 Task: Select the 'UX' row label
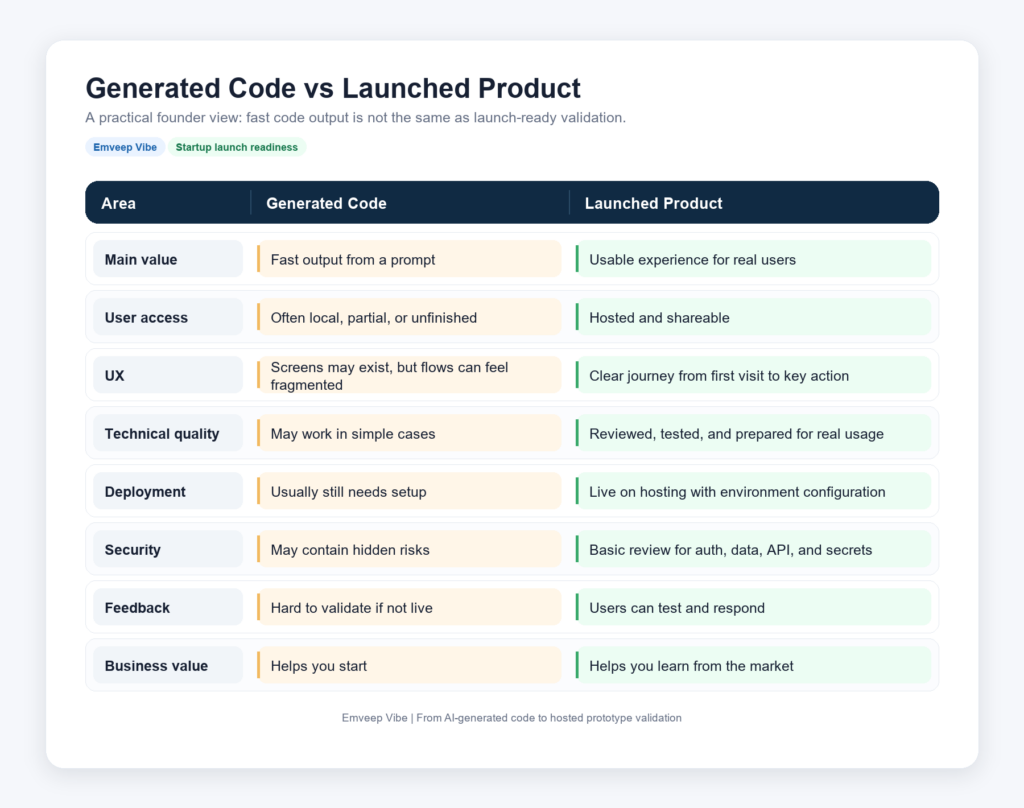(168, 376)
